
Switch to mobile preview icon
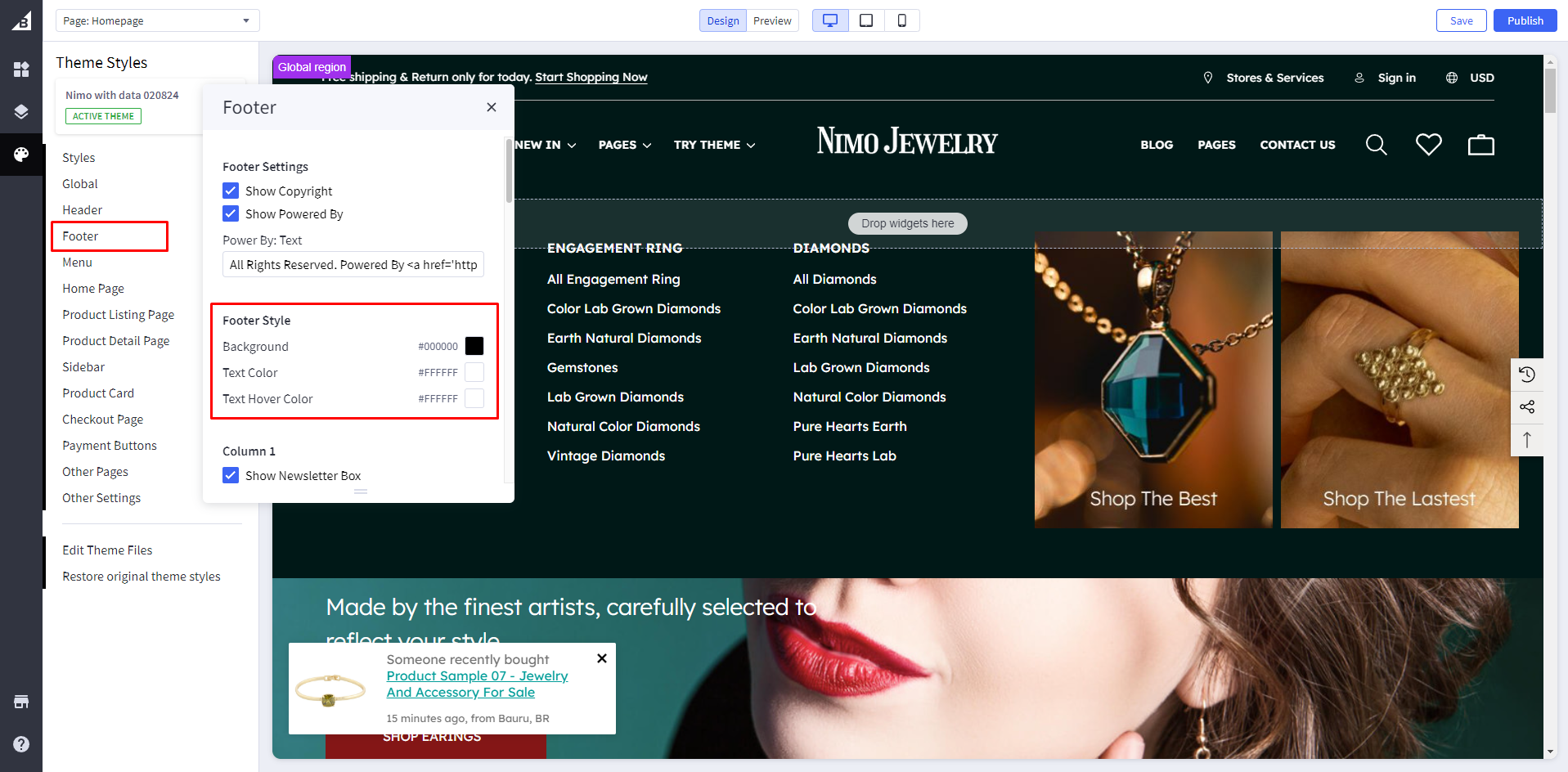click(x=901, y=20)
